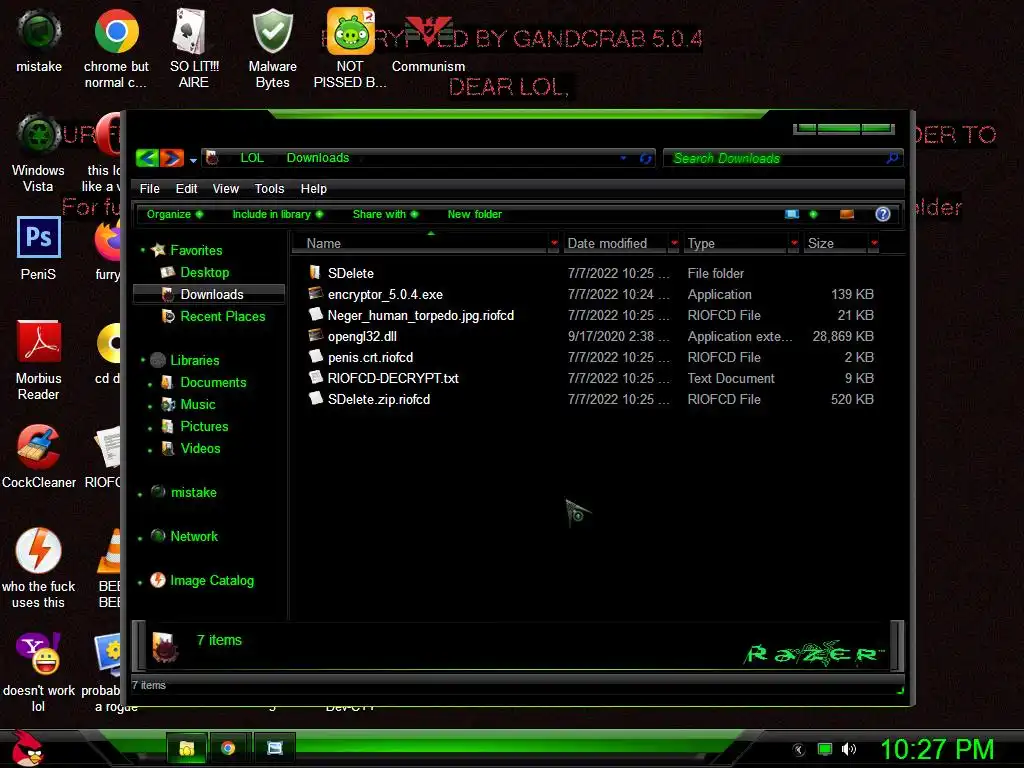Click Image Catalog in navigation pane

click(212, 581)
